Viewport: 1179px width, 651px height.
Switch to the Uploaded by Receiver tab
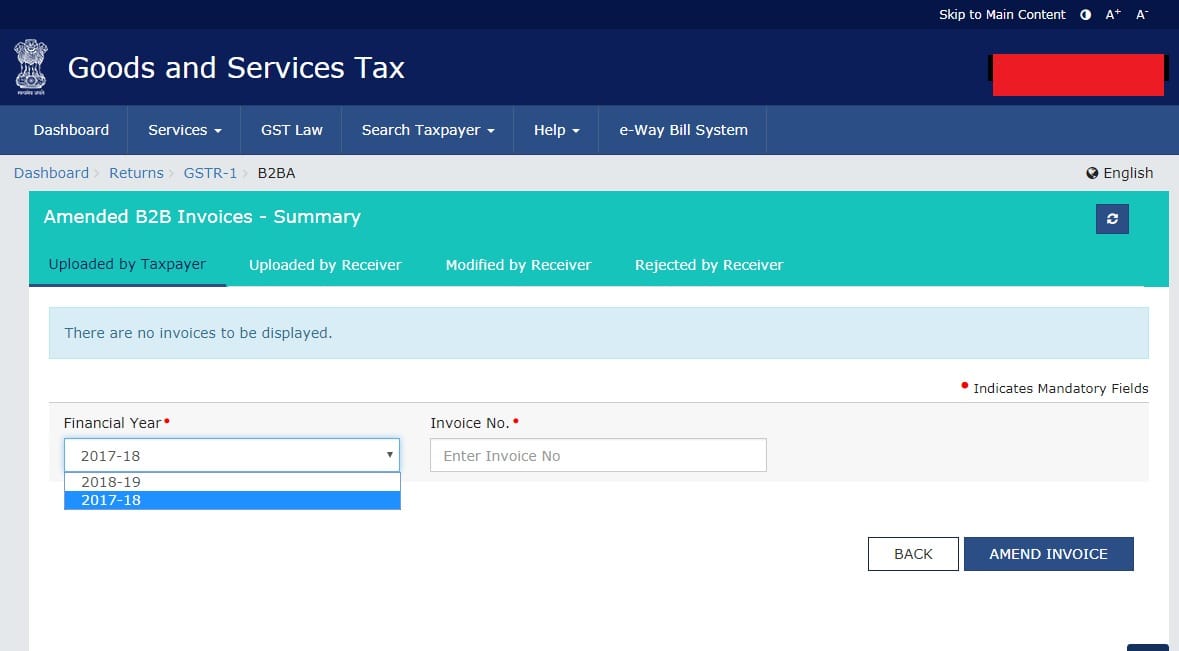tap(324, 264)
